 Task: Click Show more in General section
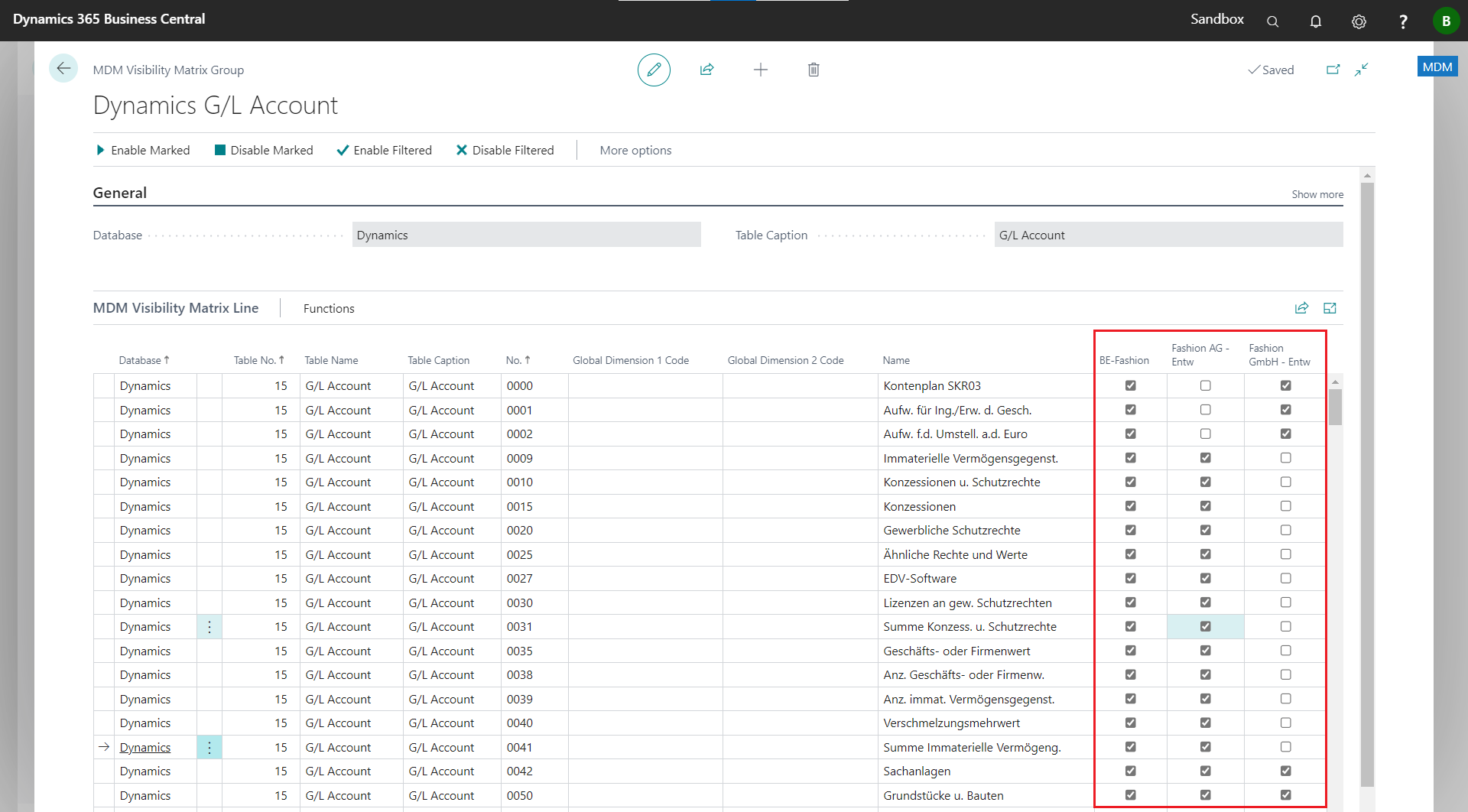point(1317,195)
